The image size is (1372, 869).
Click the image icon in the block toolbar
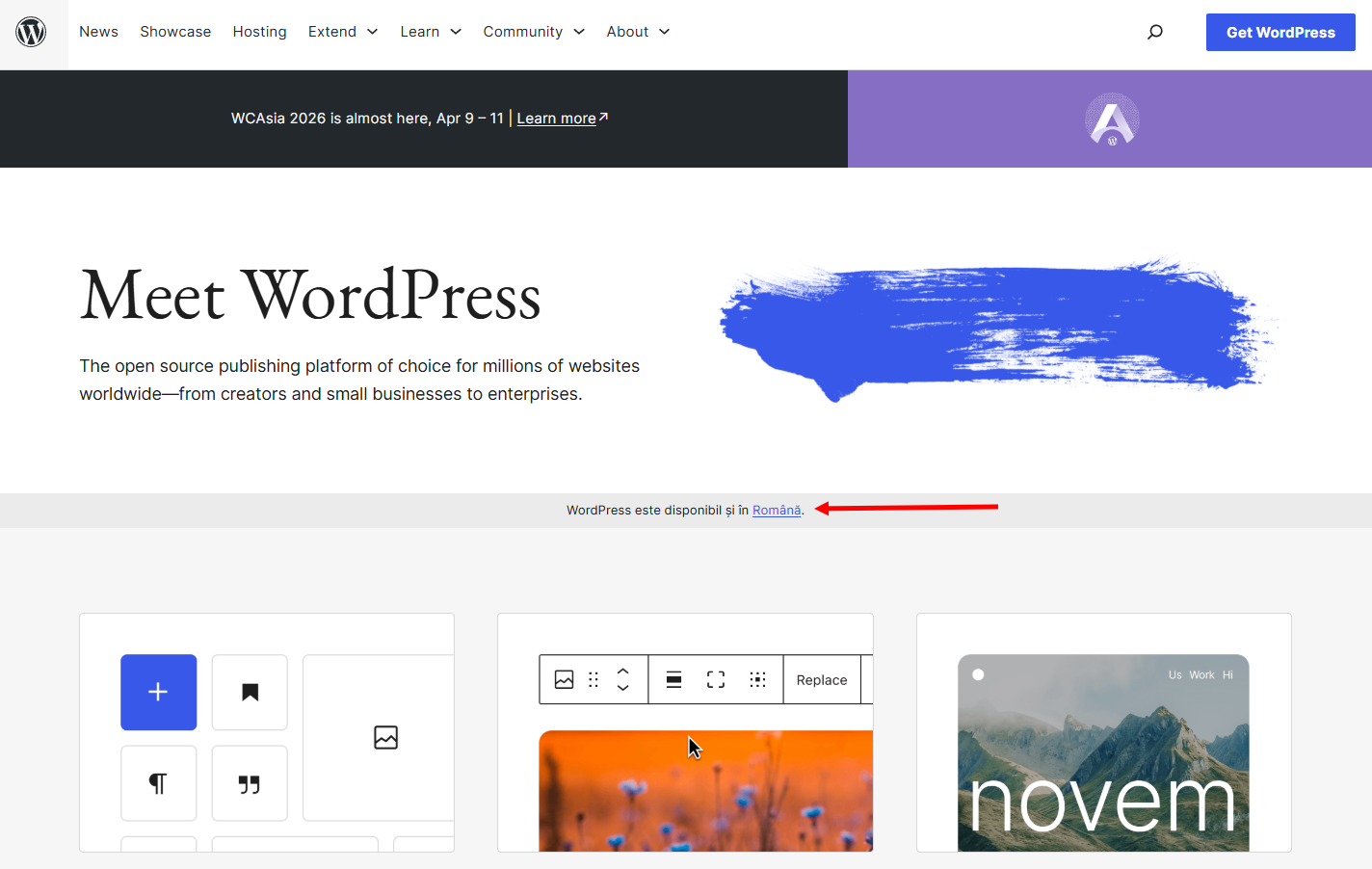(564, 679)
